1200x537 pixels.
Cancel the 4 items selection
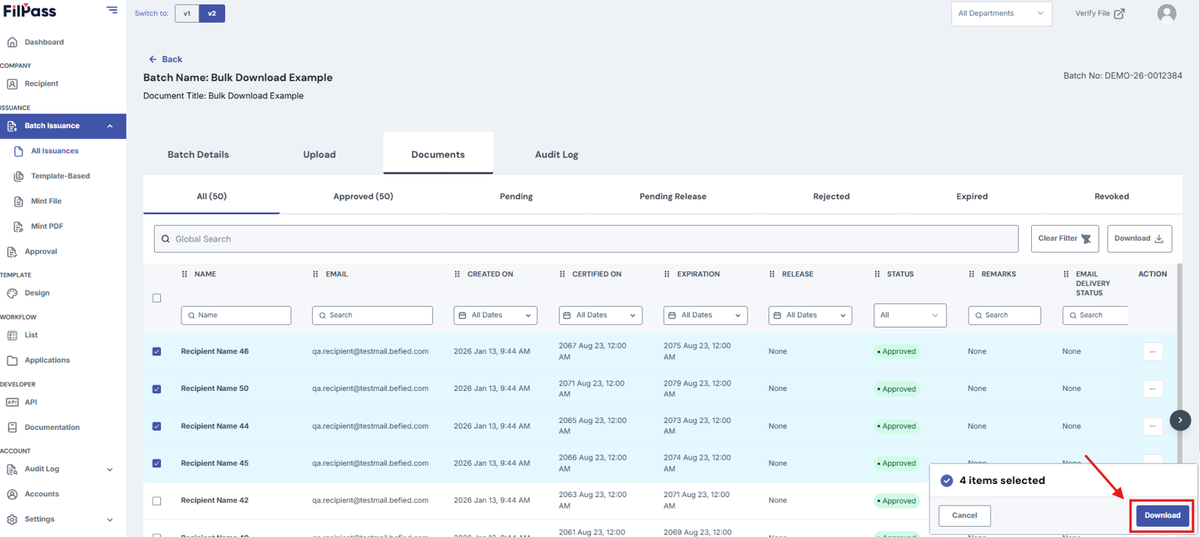(965, 516)
